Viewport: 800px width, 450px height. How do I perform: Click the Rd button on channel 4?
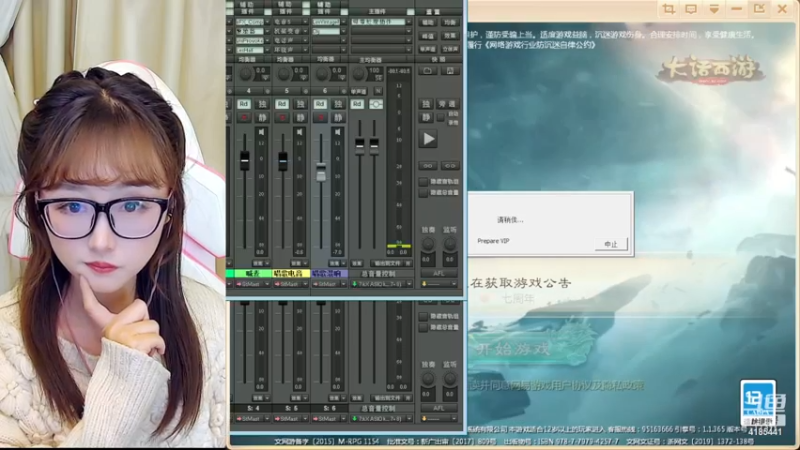[x=244, y=104]
